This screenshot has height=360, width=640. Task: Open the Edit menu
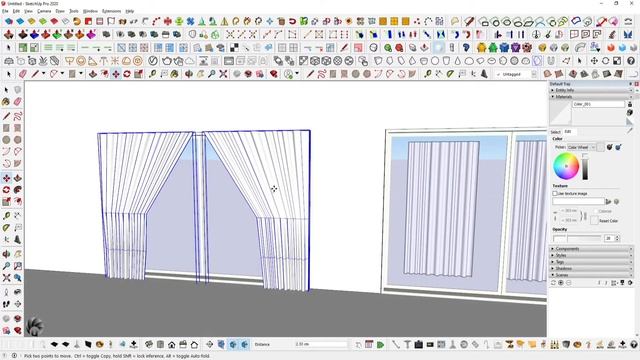coord(16,11)
